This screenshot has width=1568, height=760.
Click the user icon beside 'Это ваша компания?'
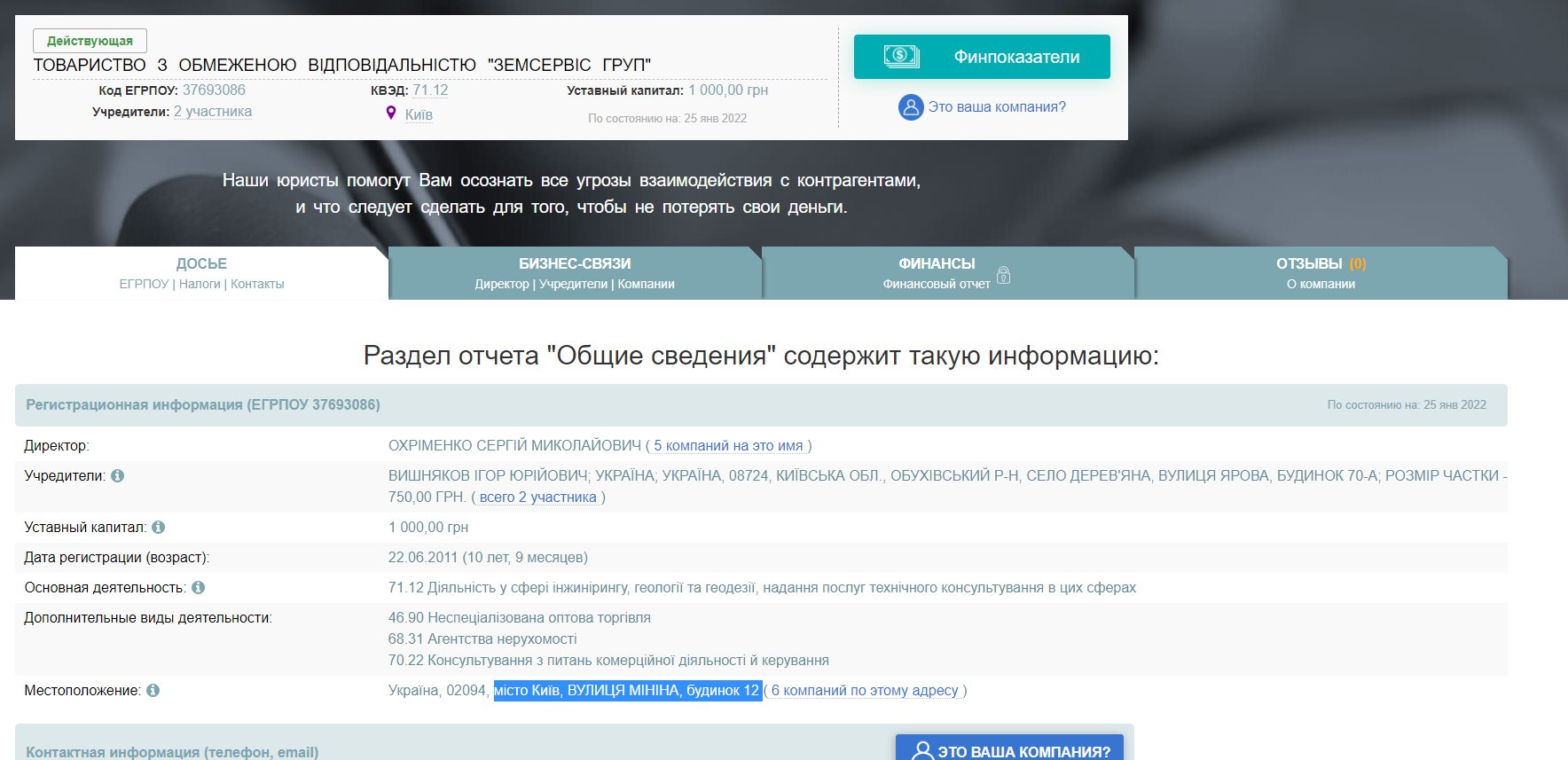[911, 107]
